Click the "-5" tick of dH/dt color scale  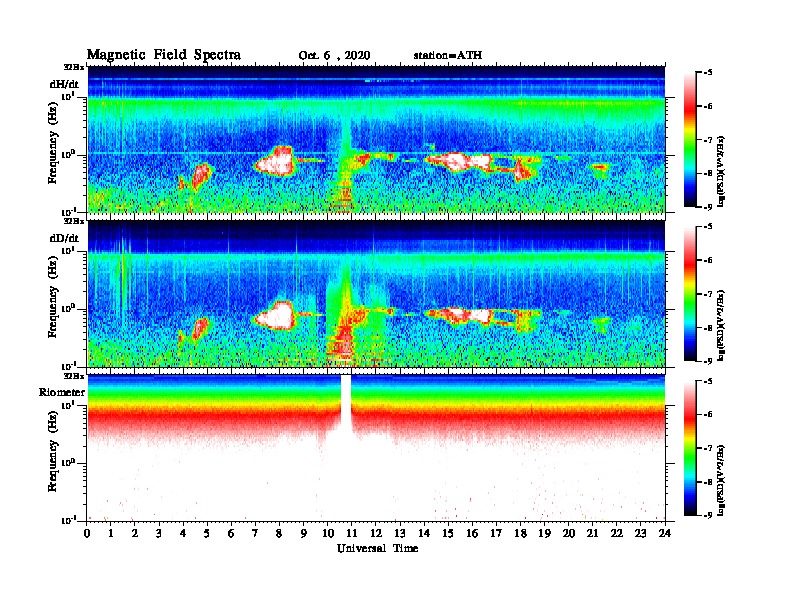[709, 72]
